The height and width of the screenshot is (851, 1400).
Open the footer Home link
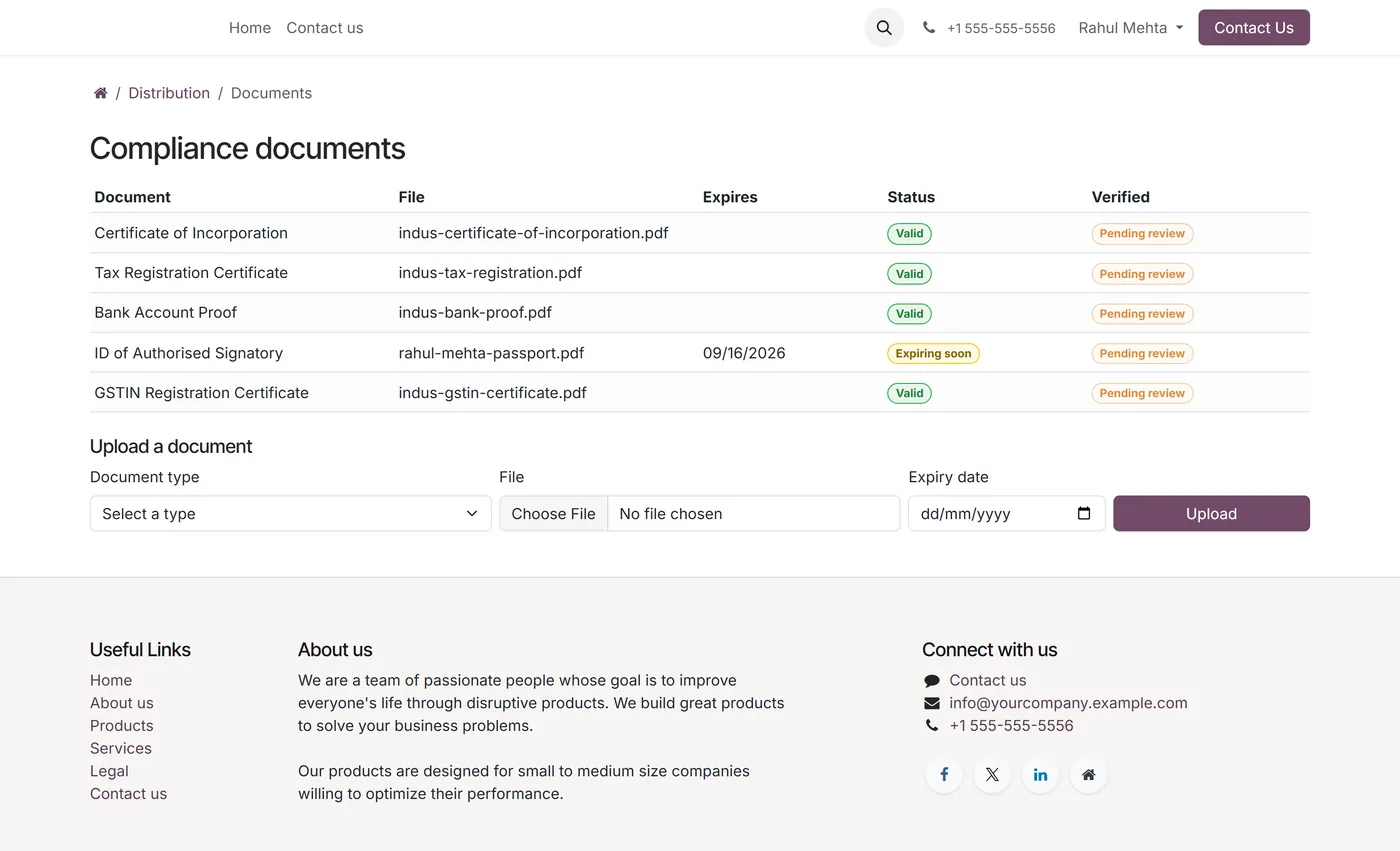[x=111, y=680]
